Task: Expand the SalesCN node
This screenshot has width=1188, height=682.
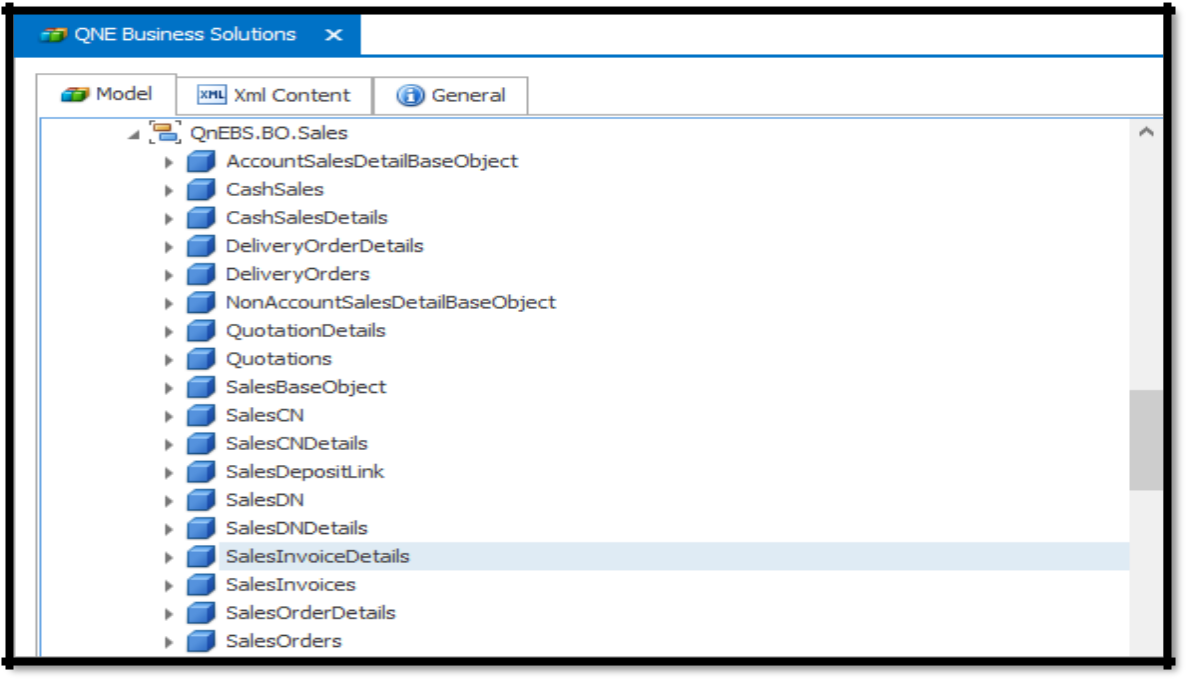Action: coord(169,416)
